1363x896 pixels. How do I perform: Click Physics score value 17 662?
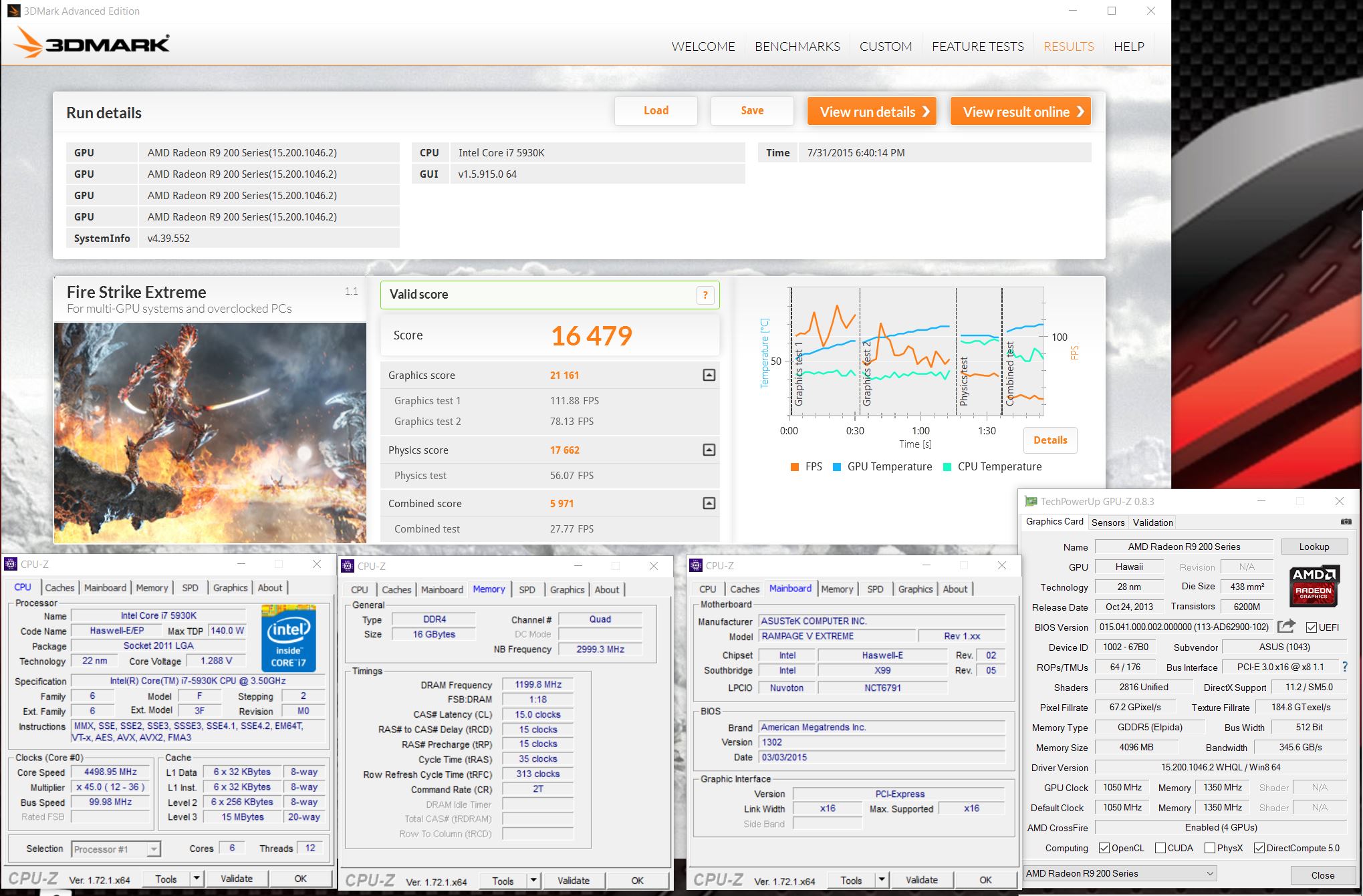coord(564,450)
